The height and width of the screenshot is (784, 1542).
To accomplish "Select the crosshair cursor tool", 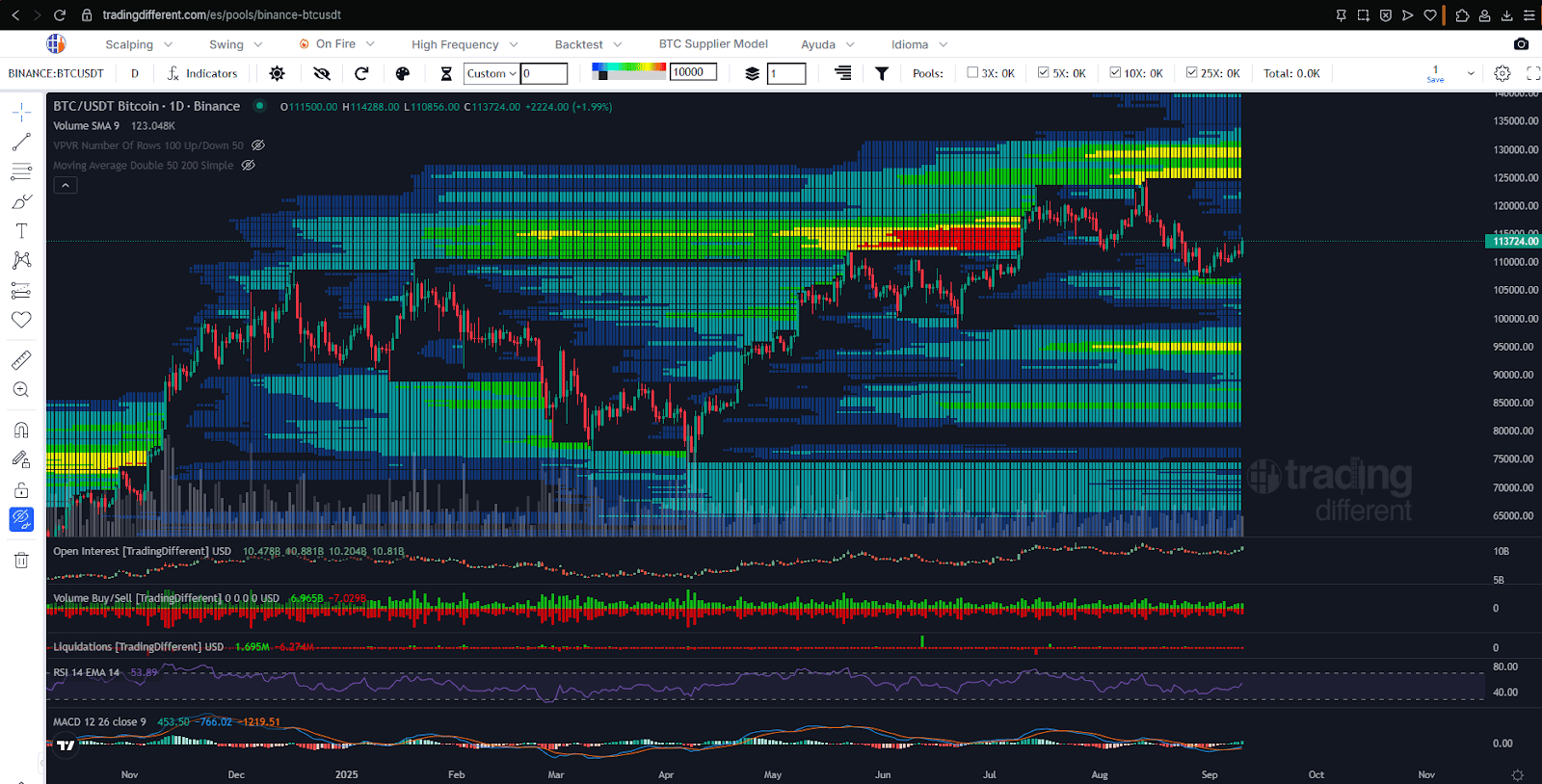I will point(21,113).
